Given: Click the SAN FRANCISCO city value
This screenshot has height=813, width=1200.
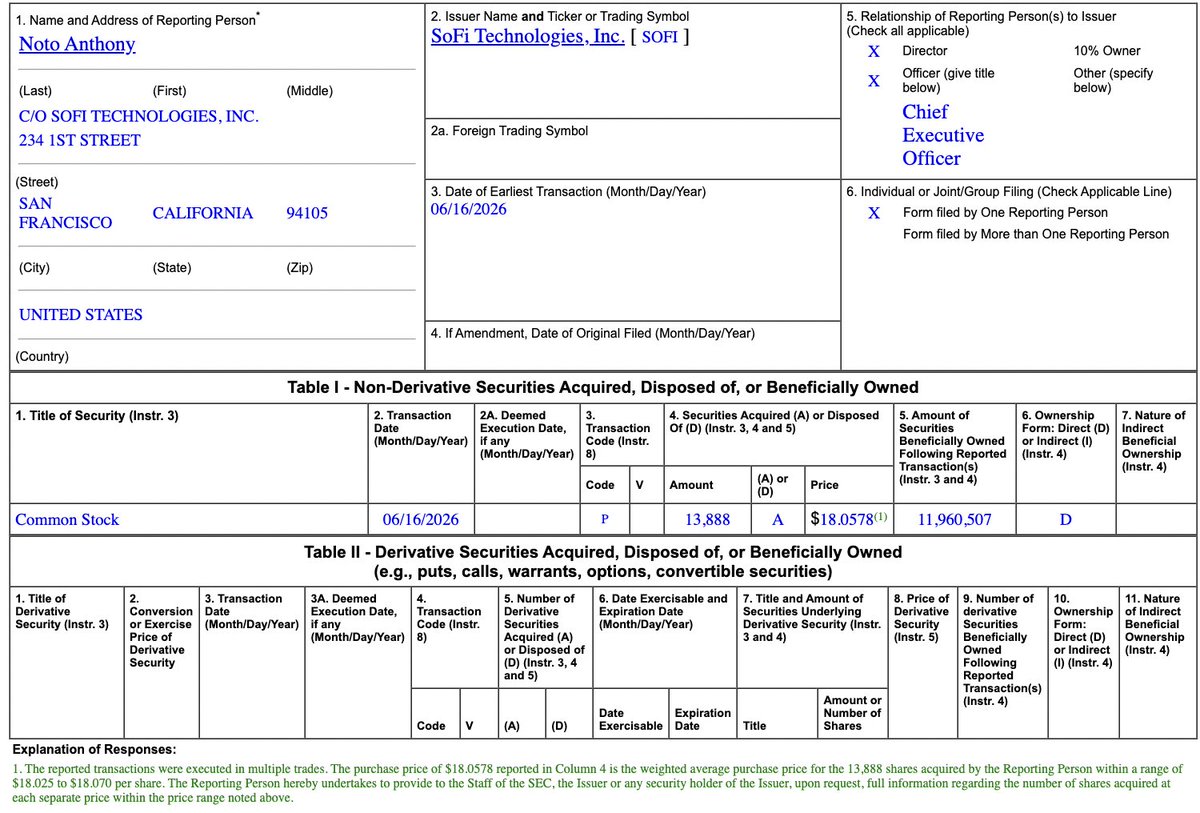Looking at the screenshot, I should point(66,213).
